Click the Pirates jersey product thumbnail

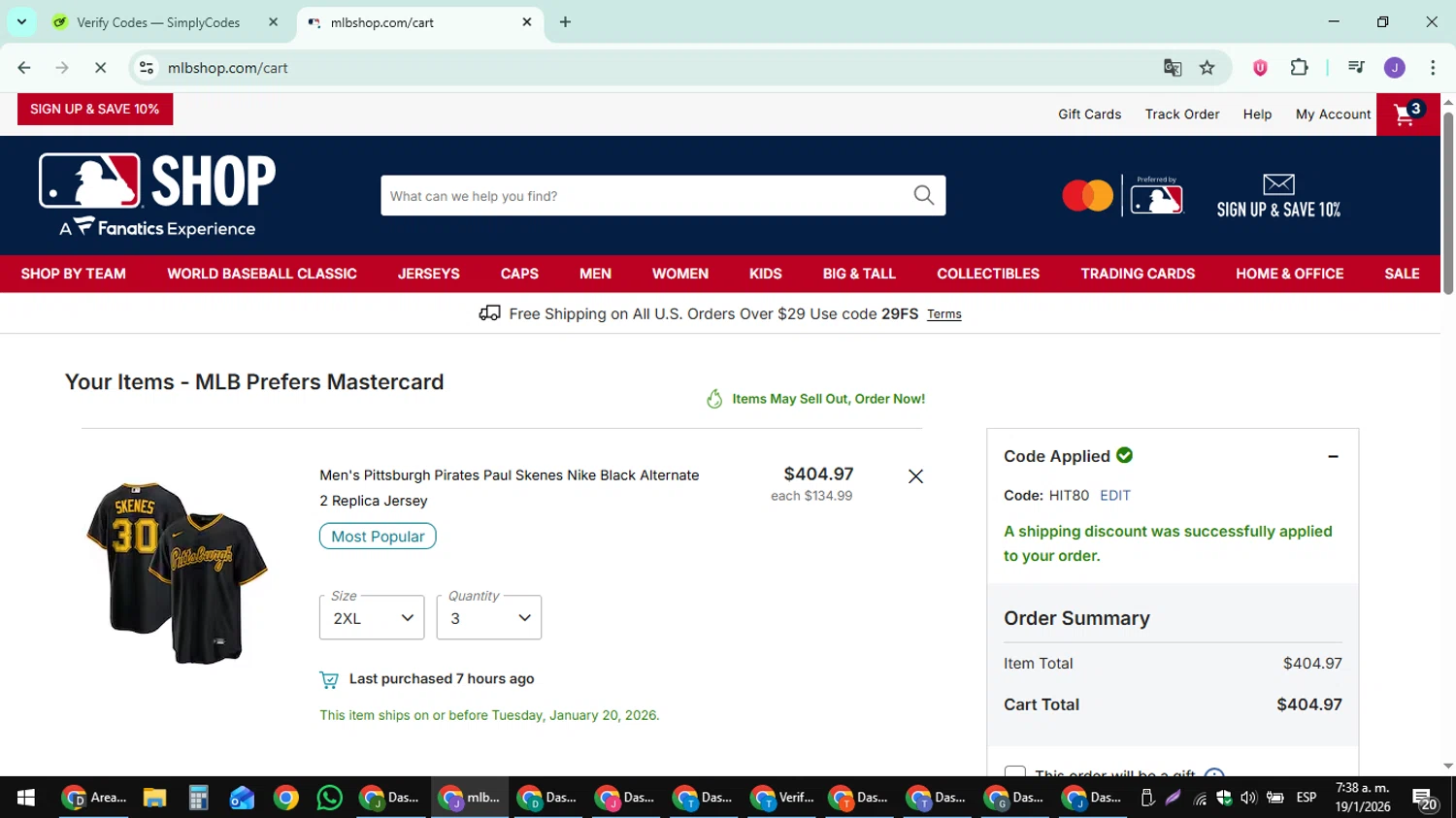(x=177, y=573)
